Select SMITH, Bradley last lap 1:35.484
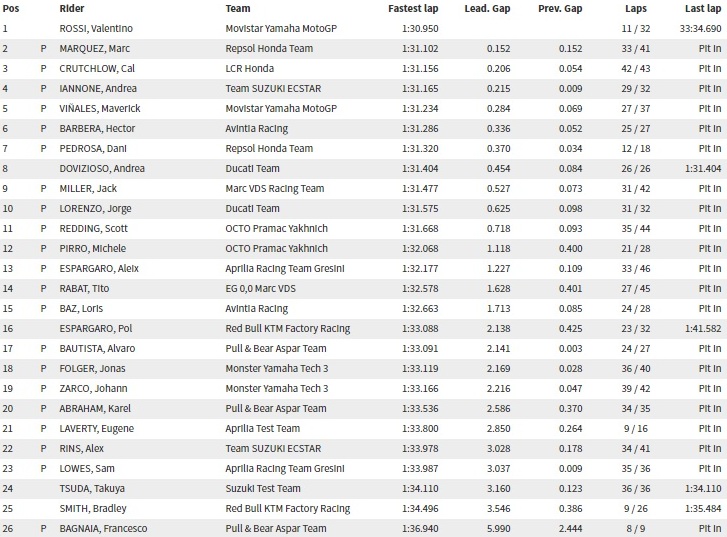The image size is (727, 537). point(703,508)
